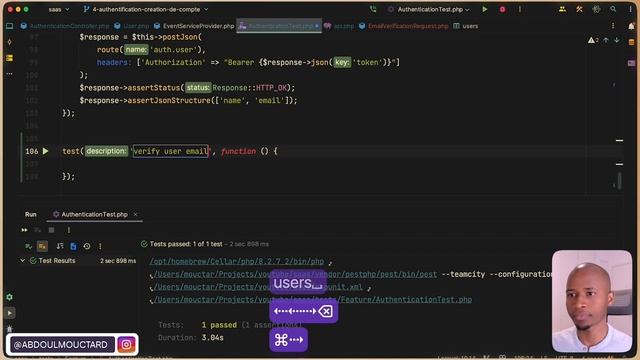Open the yellow tool window icon in left stripe
This screenshot has height=360, width=640.
point(9,58)
